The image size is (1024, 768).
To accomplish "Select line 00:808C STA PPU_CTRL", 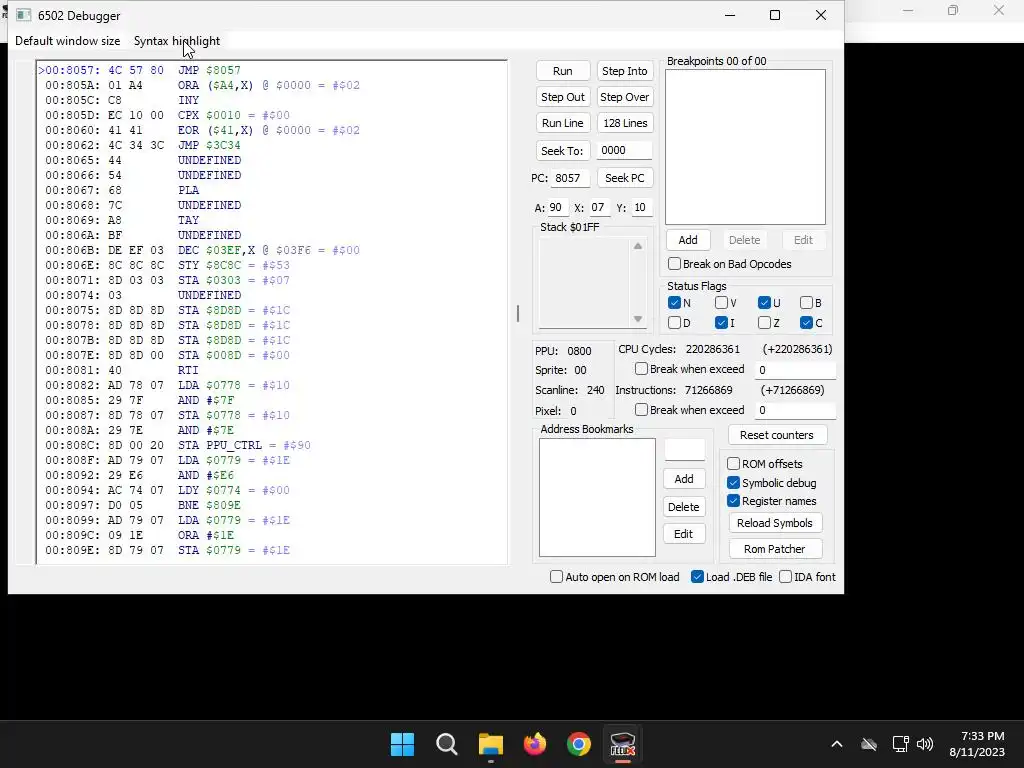I will coord(178,445).
